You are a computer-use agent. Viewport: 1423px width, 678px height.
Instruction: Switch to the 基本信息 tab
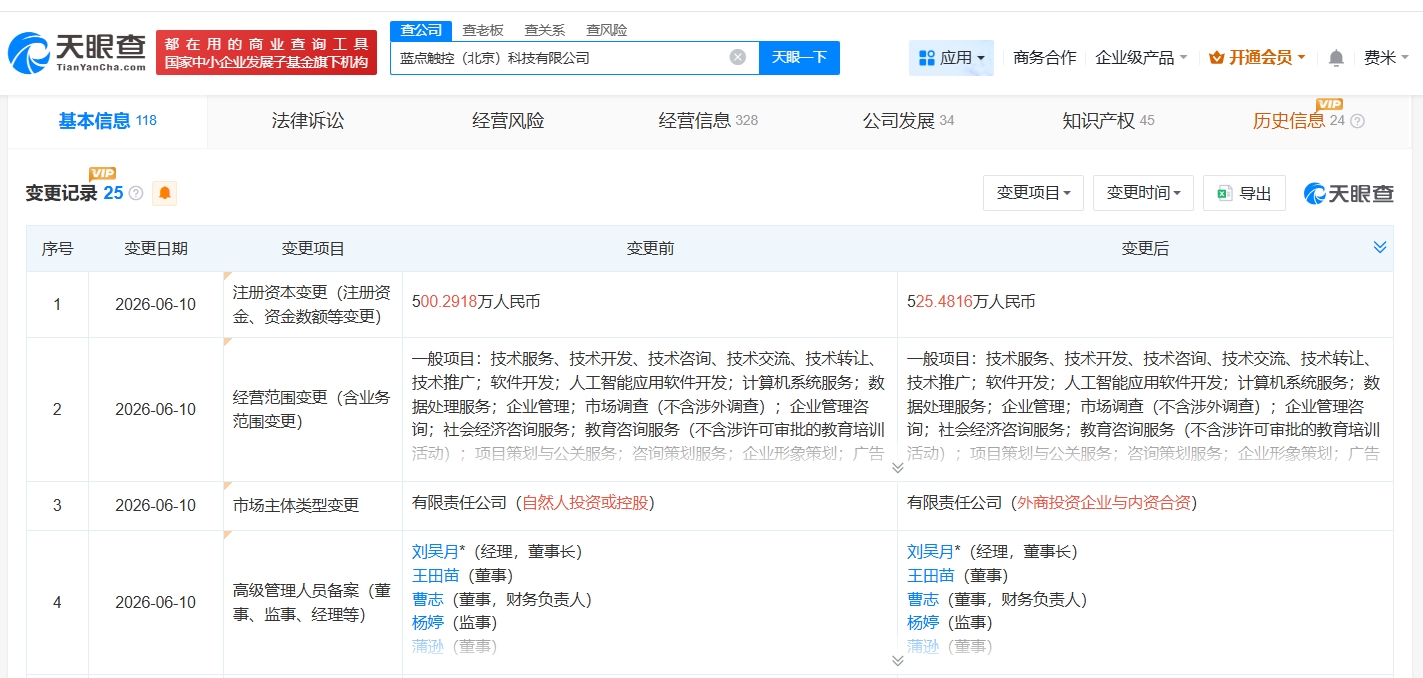pos(107,121)
